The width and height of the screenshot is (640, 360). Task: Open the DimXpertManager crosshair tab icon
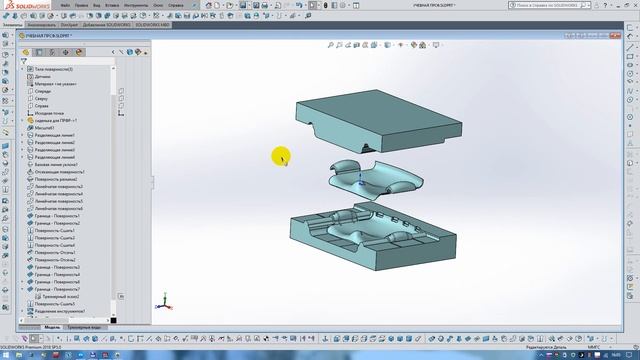[66, 52]
